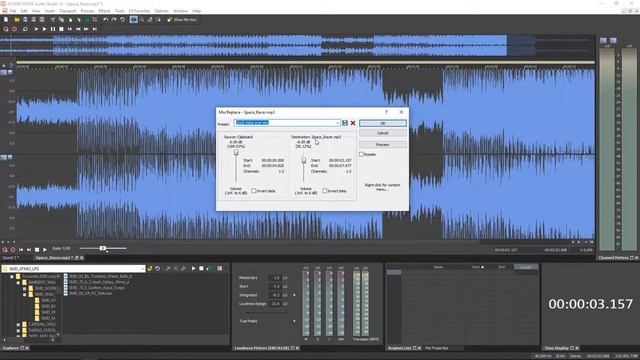Open the Explorer folder path dropdown
The width and height of the screenshot is (640, 360).
[142, 269]
